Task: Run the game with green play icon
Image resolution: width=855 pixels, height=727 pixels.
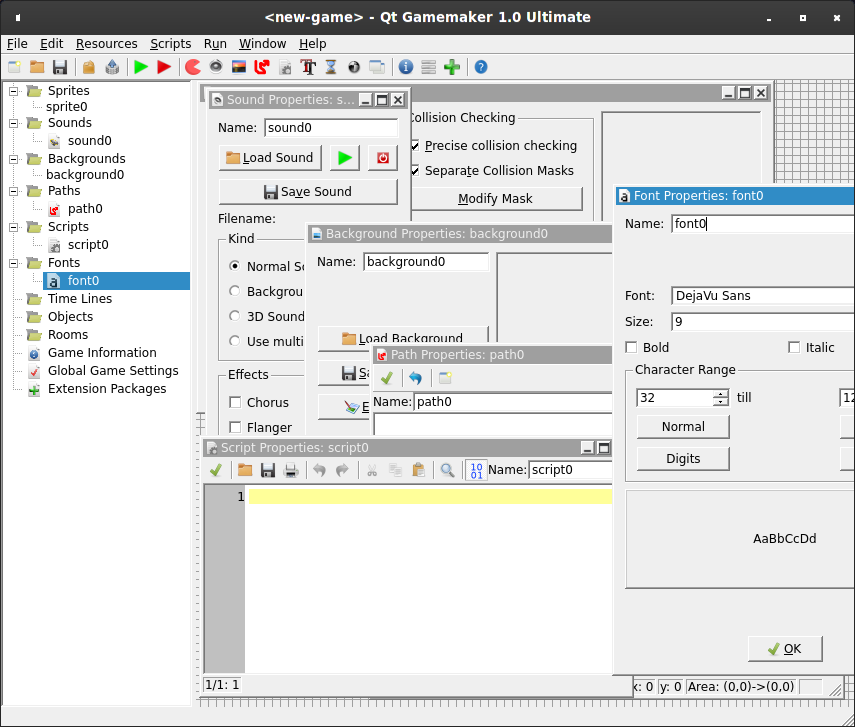Action: pyautogui.click(x=141, y=67)
